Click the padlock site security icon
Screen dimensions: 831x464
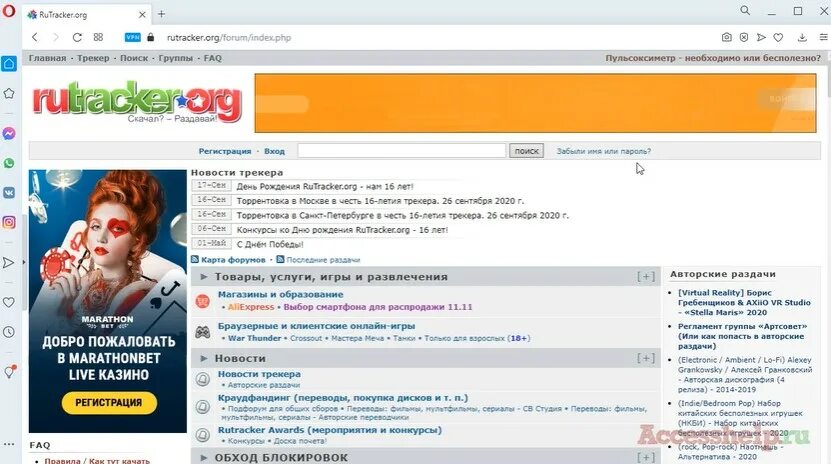(x=151, y=37)
